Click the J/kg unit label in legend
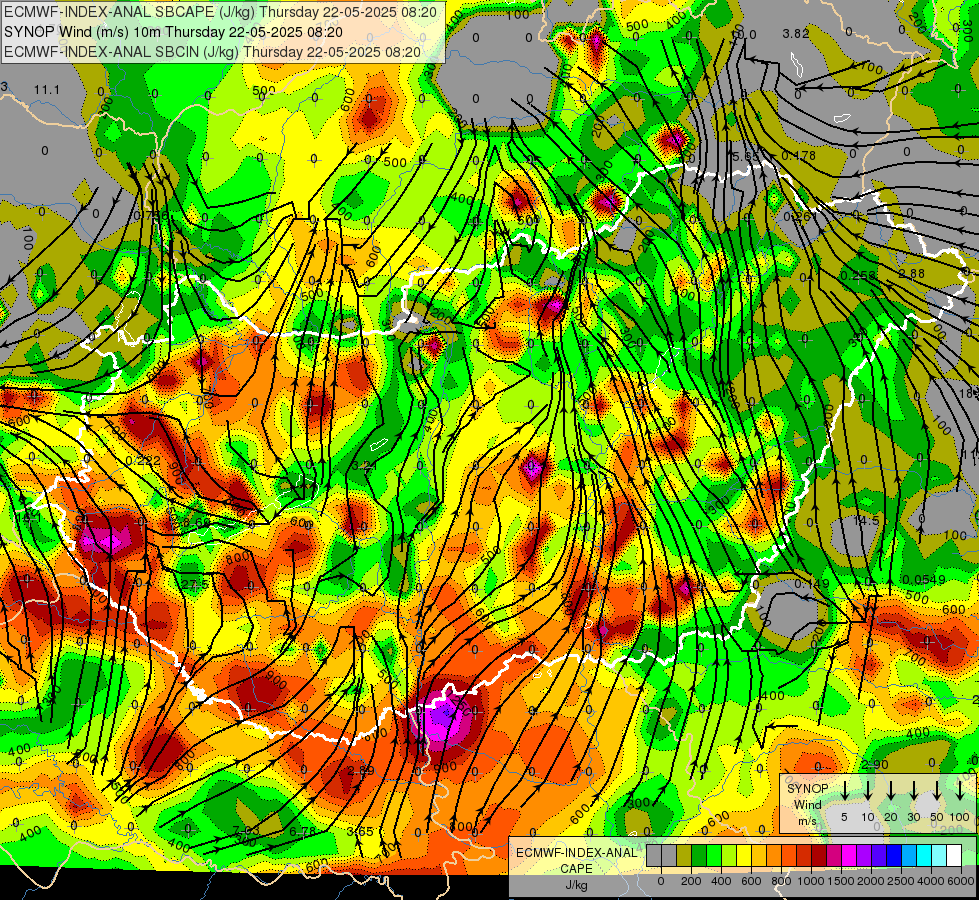 (576, 885)
